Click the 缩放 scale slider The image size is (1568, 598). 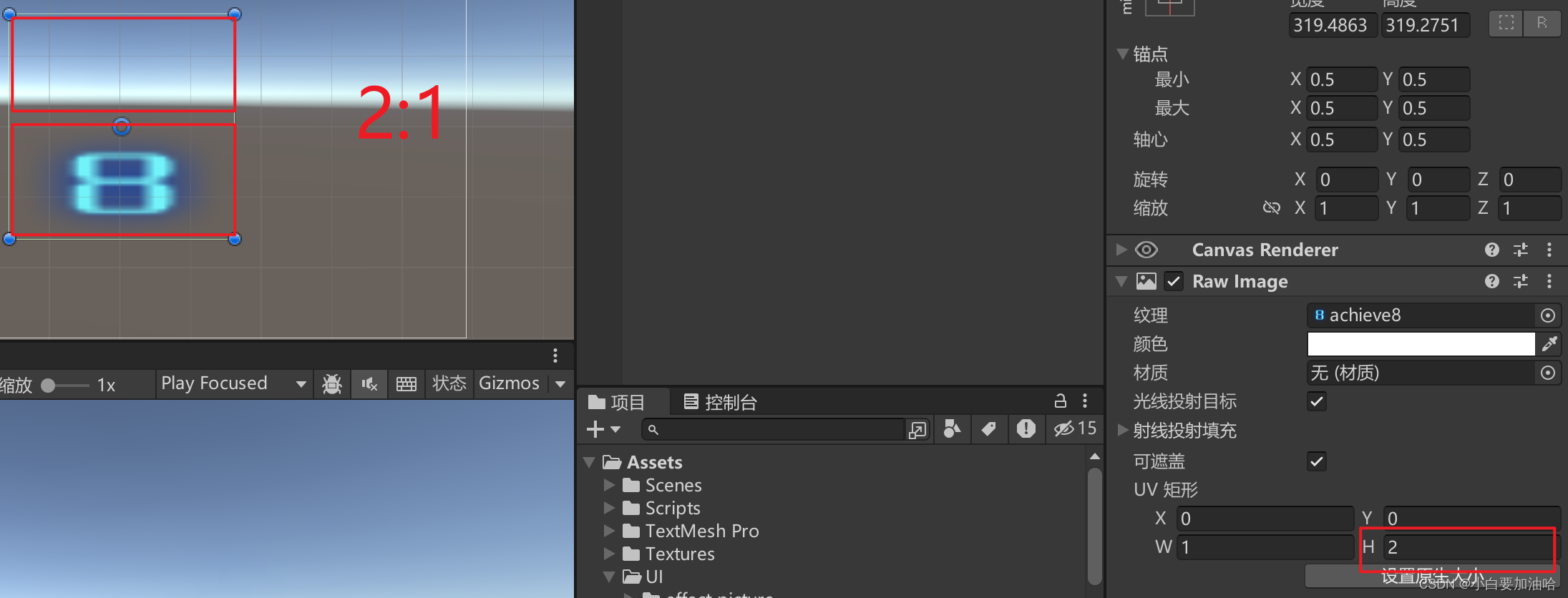[66, 386]
